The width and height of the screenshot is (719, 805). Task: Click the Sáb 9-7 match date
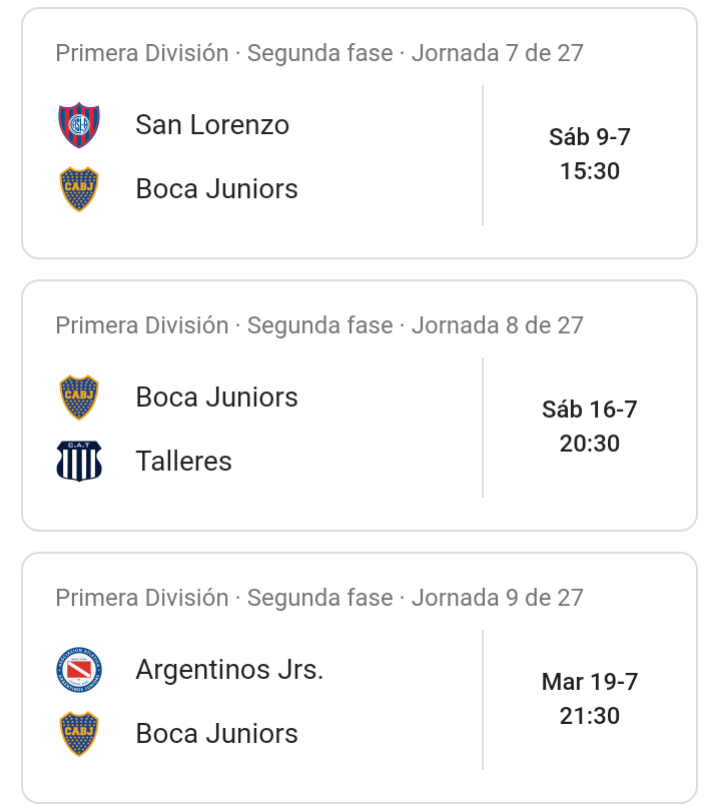tap(590, 137)
